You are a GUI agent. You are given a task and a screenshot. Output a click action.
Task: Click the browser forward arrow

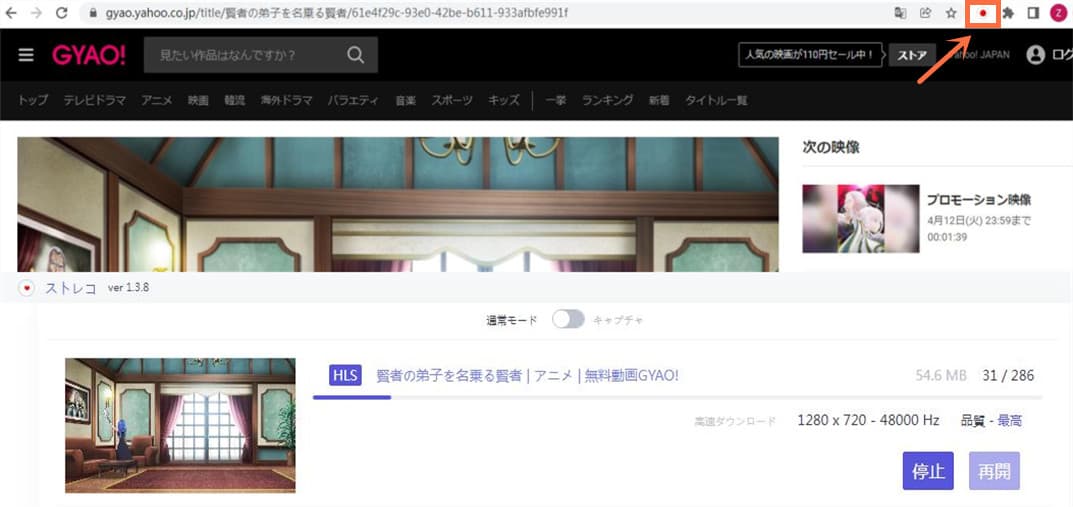pos(36,13)
